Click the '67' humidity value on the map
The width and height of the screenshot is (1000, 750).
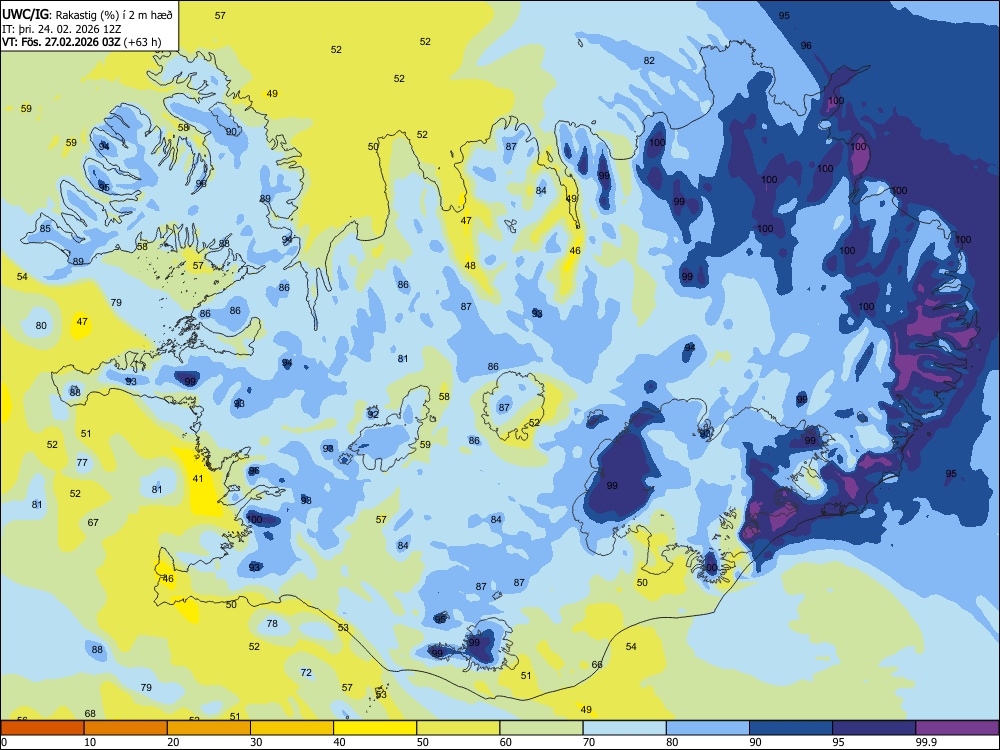93,522
